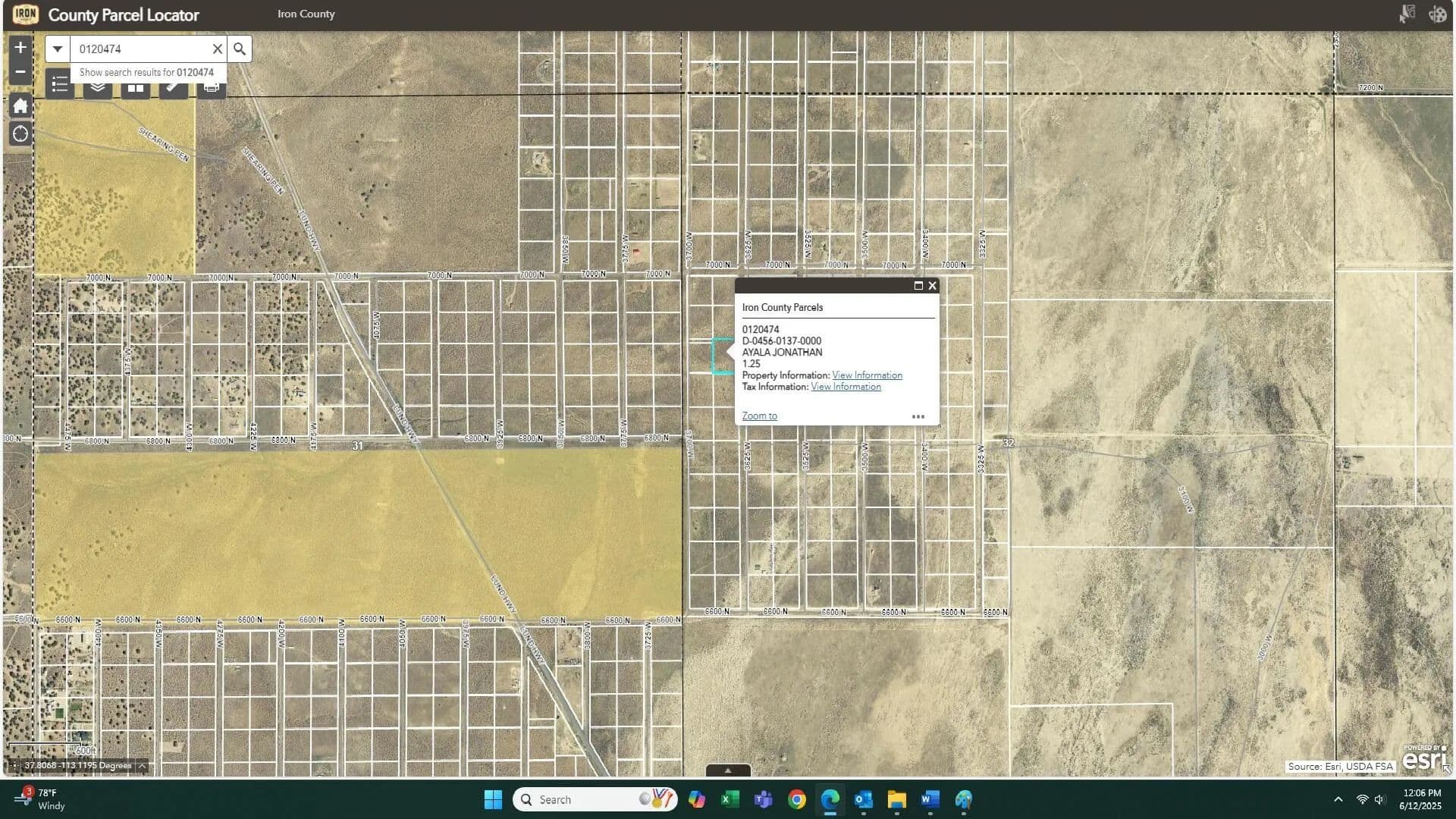Viewport: 1456px width, 819px height.
Task: Clear the 0120474 search text
Action: coord(217,49)
